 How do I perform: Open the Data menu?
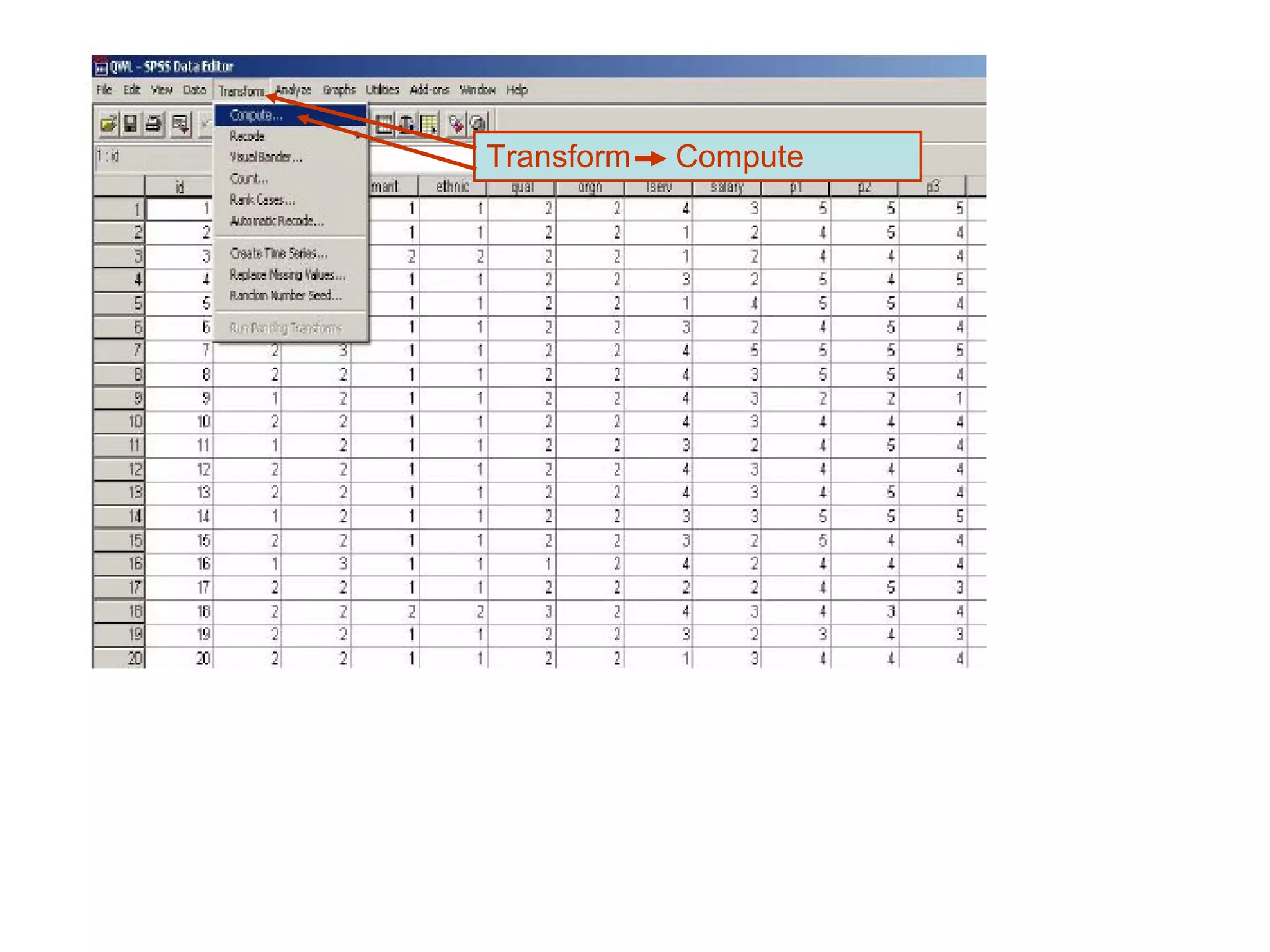click(x=194, y=90)
